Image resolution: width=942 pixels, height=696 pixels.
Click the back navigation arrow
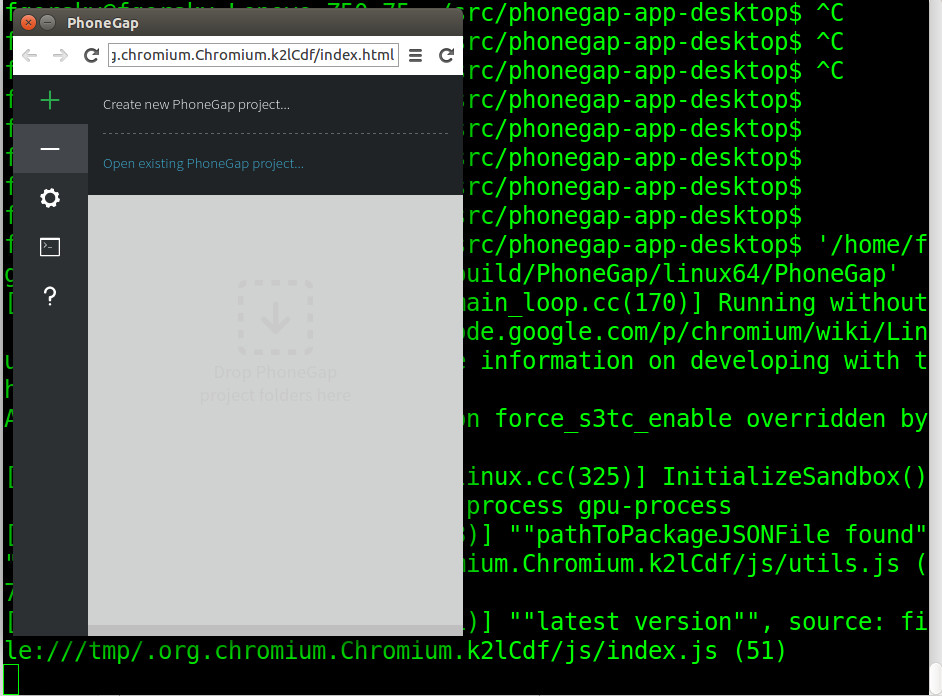pos(30,56)
